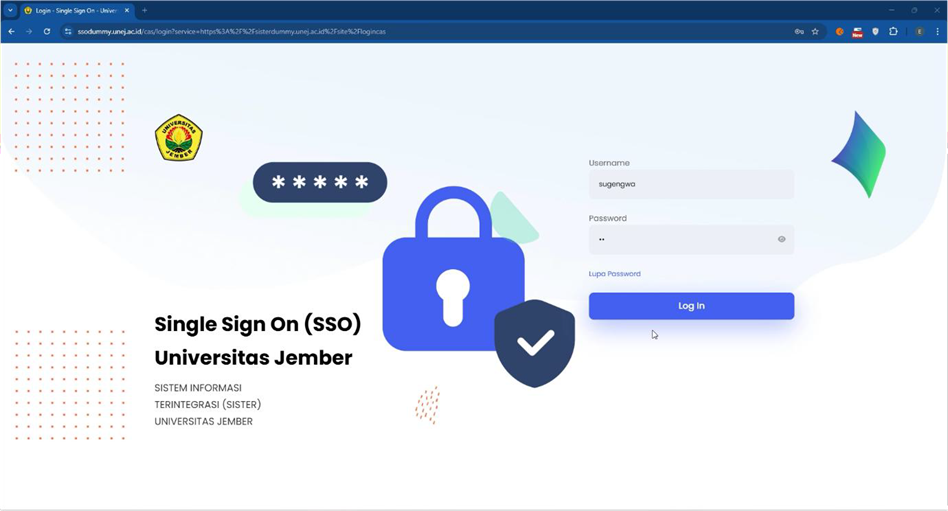This screenshot has width=948, height=511.
Task: Open the Extensions puzzle menu
Action: tap(893, 31)
